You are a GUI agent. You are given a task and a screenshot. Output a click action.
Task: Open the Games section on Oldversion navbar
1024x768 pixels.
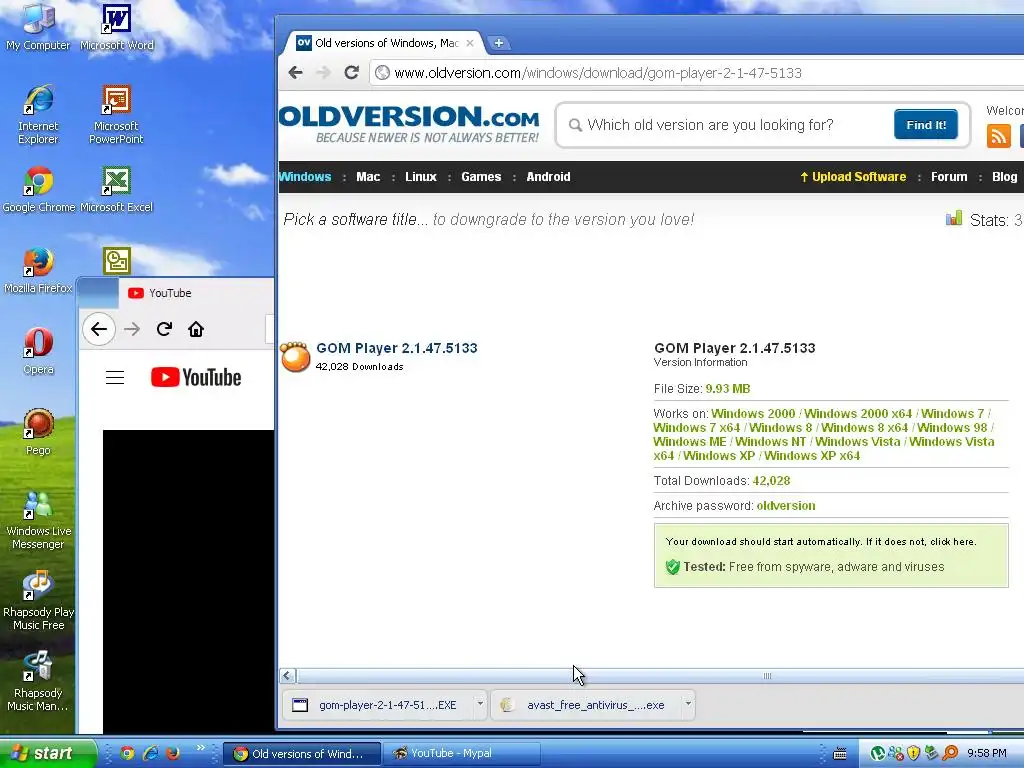click(x=481, y=177)
